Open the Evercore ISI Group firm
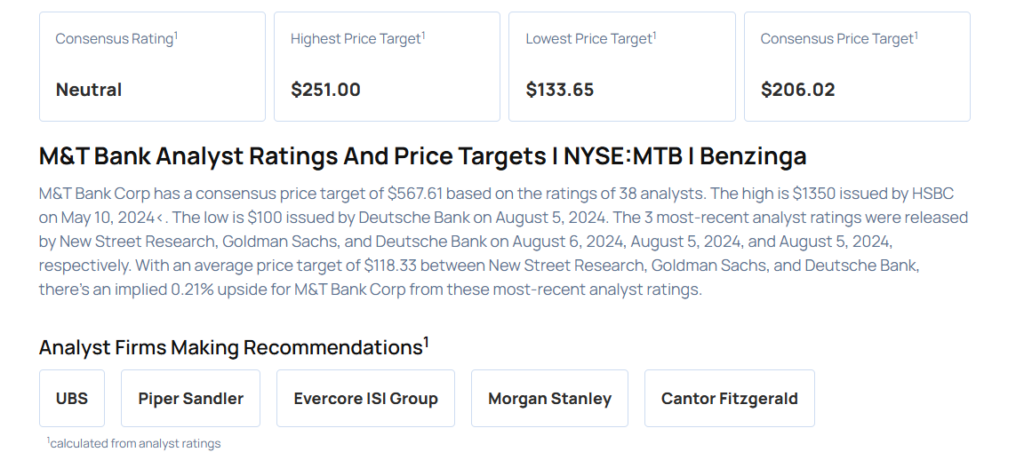Screen dimensions: 1024x468 pos(365,398)
